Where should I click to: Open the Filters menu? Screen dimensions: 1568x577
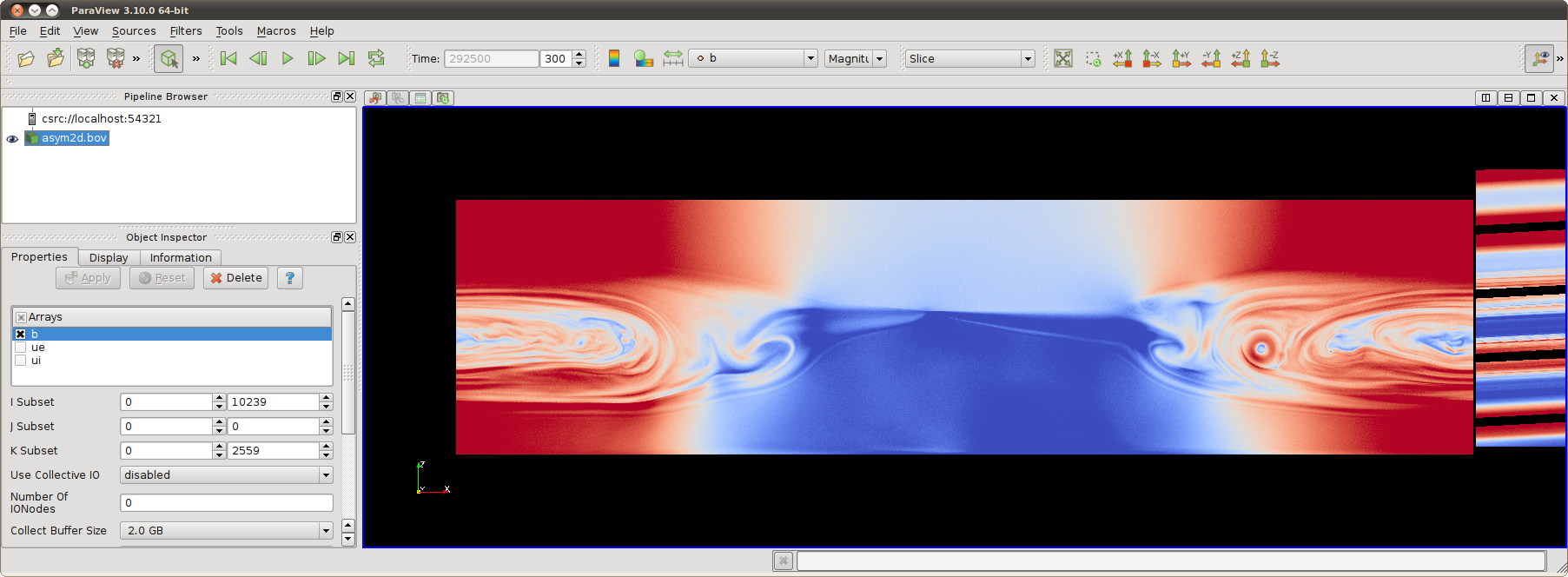(185, 30)
